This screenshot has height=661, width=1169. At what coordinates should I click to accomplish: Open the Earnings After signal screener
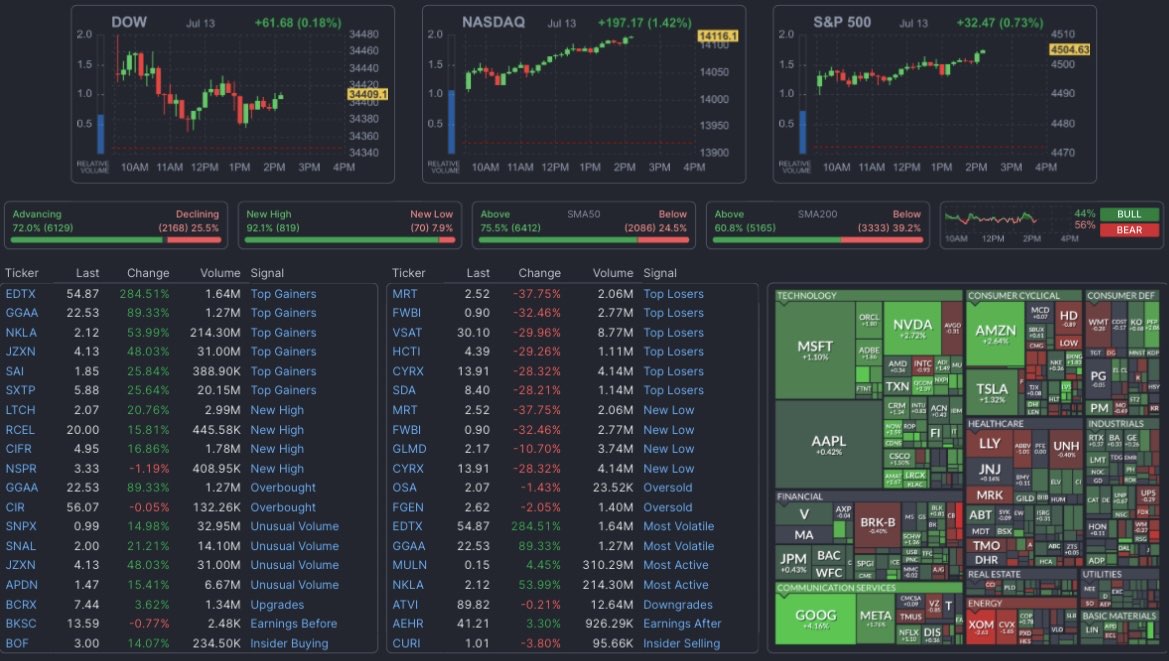[682, 624]
